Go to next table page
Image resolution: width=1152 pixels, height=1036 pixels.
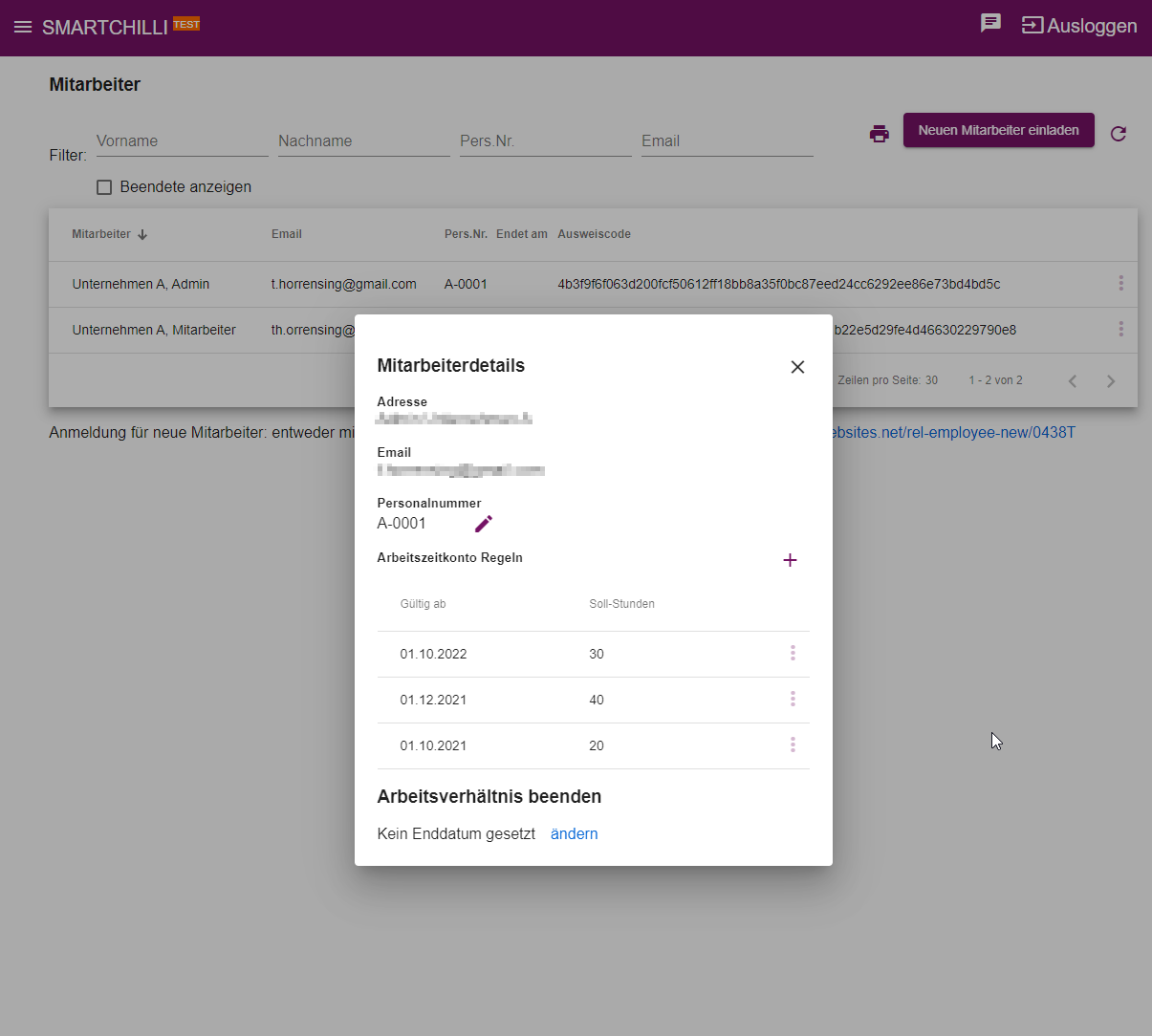pyautogui.click(x=1111, y=381)
